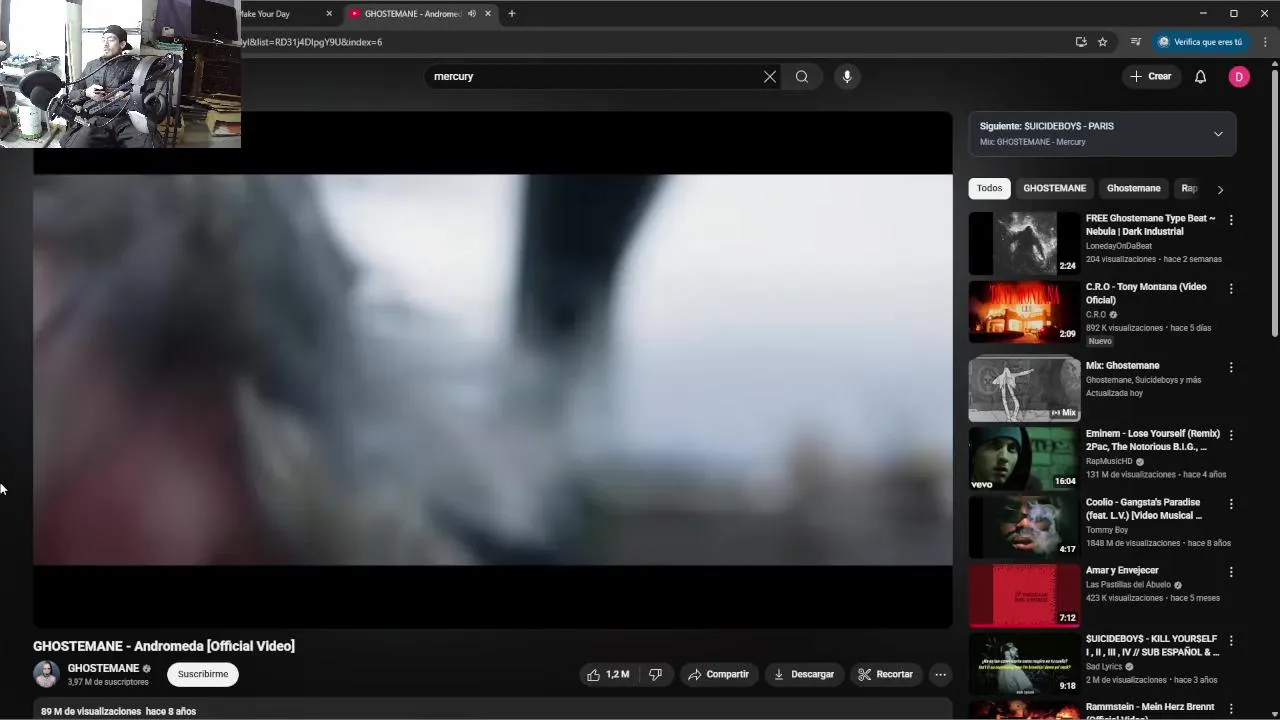Open options for Coolio - Gangsta's Paradise
This screenshot has width=1280, height=720.
point(1231,504)
